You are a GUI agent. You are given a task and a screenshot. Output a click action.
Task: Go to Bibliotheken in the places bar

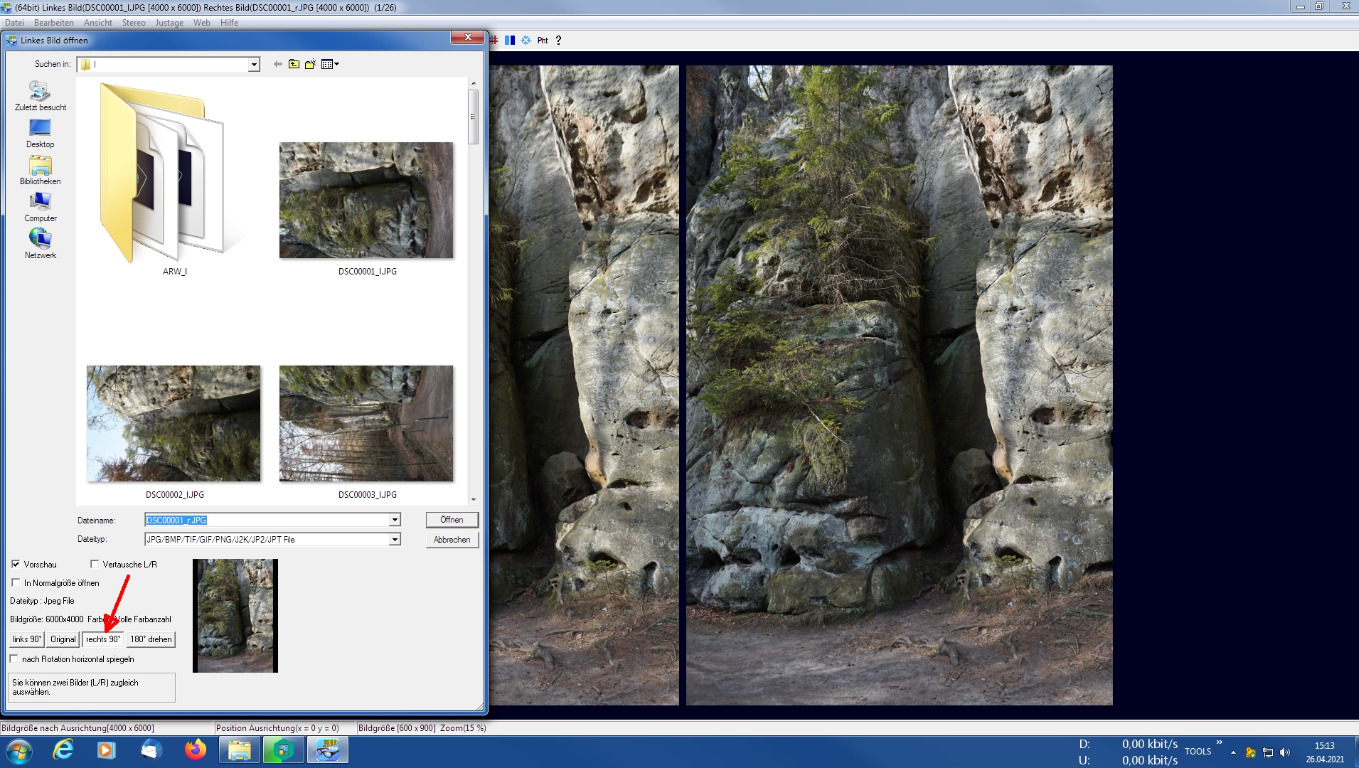(40, 166)
